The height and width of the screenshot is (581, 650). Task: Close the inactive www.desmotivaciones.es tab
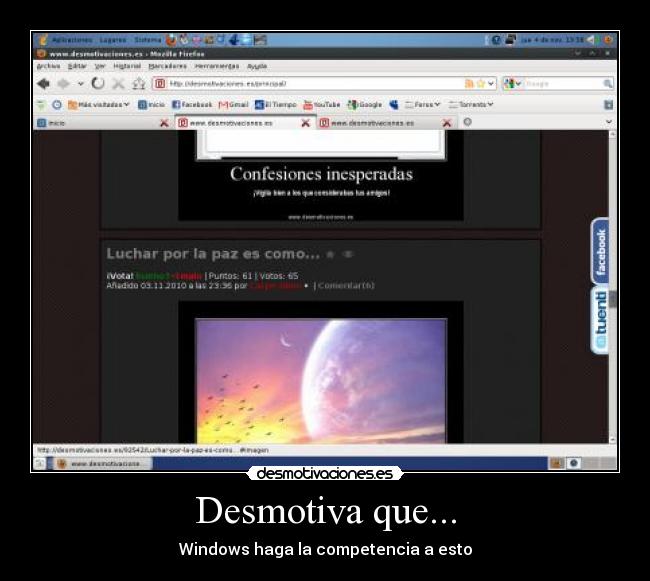(446, 123)
